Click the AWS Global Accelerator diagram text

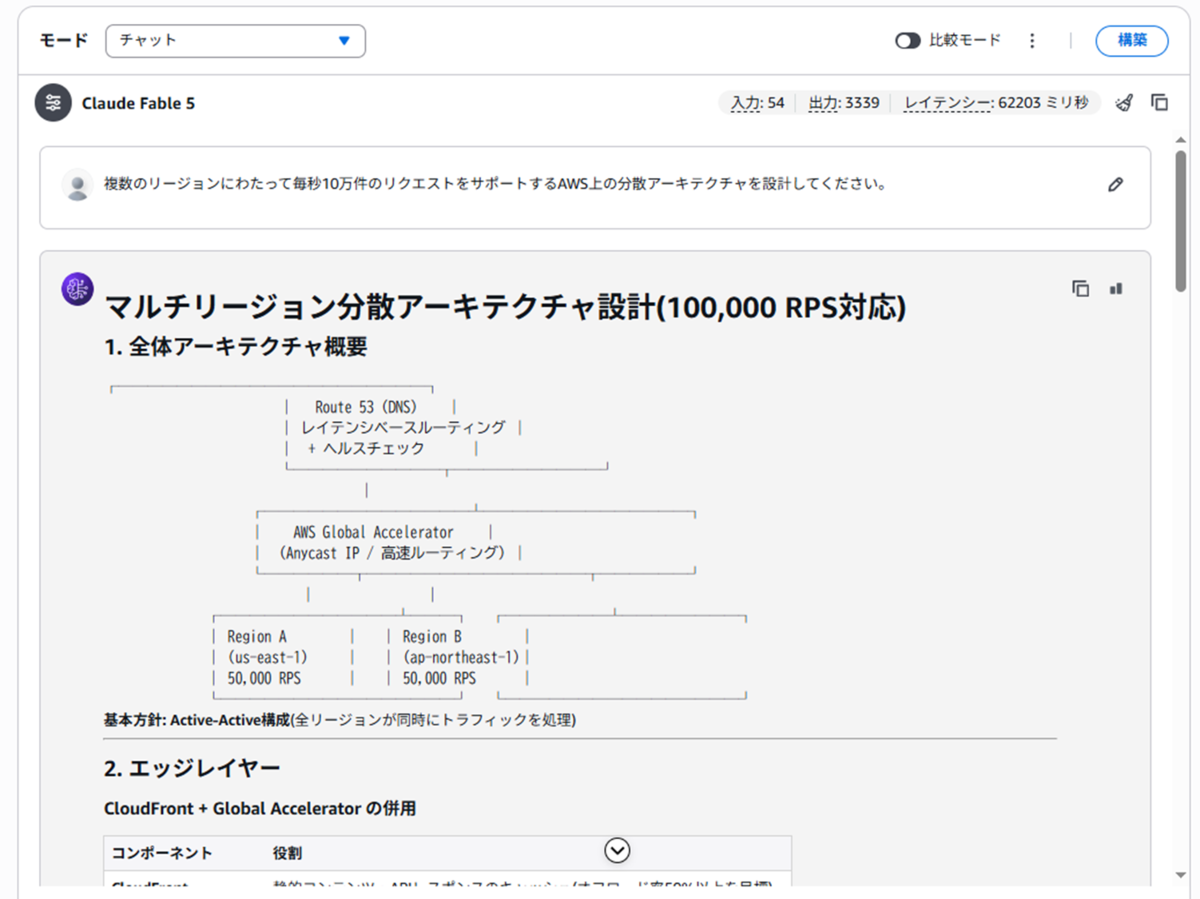373,532
